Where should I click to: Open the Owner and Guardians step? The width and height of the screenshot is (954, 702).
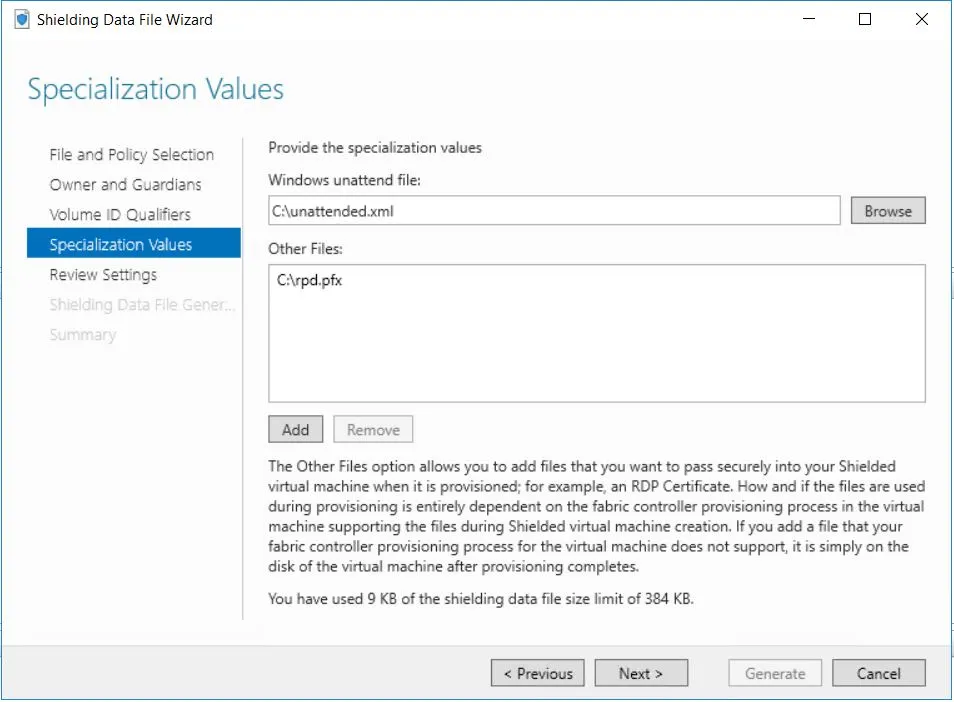pos(125,185)
